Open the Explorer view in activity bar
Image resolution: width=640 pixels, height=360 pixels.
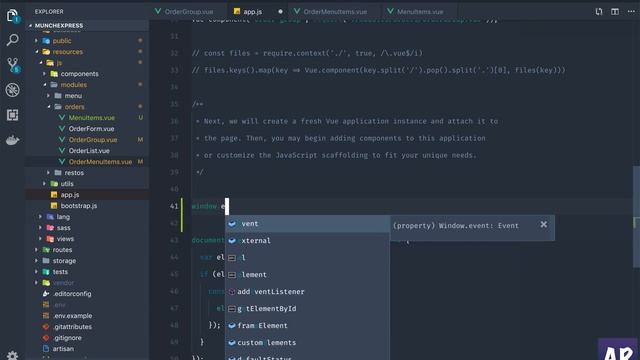coord(13,16)
